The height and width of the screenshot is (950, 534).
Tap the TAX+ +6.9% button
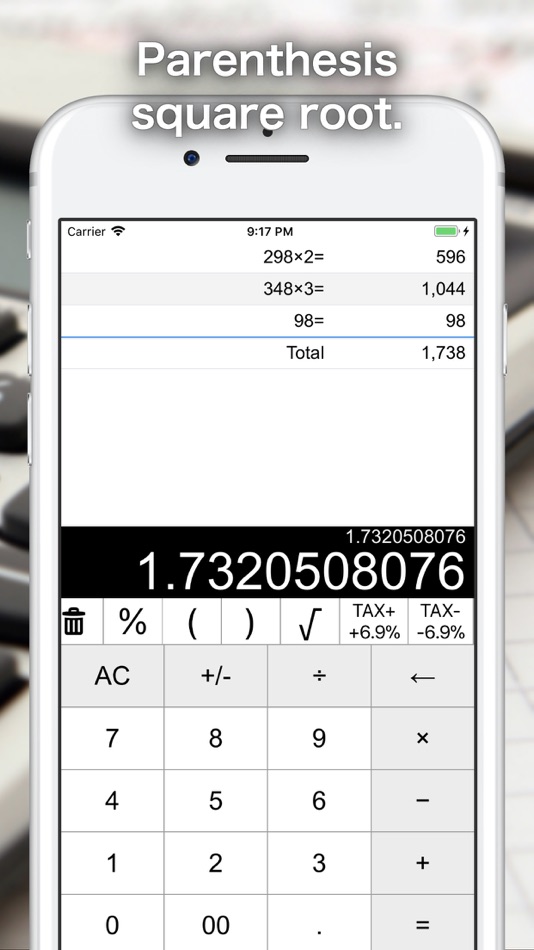tap(374, 622)
